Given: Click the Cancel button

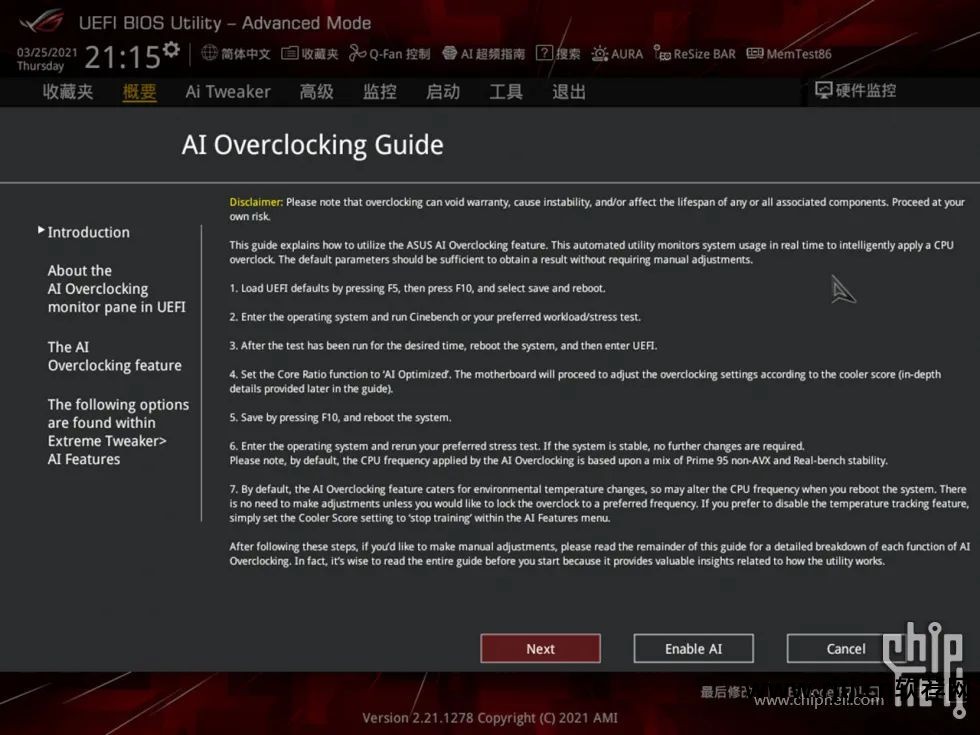Looking at the screenshot, I should pos(846,649).
